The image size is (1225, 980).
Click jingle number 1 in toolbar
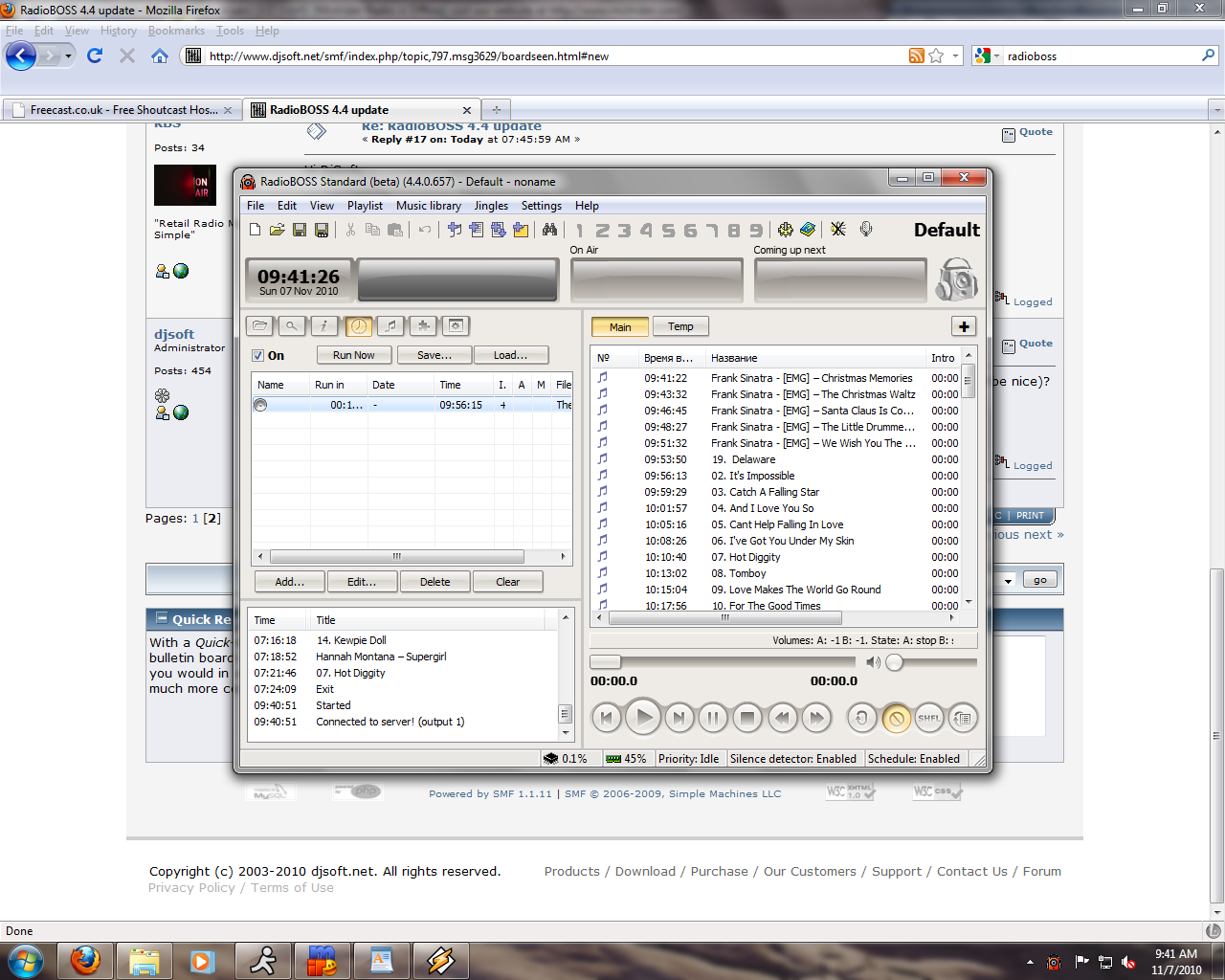(579, 230)
